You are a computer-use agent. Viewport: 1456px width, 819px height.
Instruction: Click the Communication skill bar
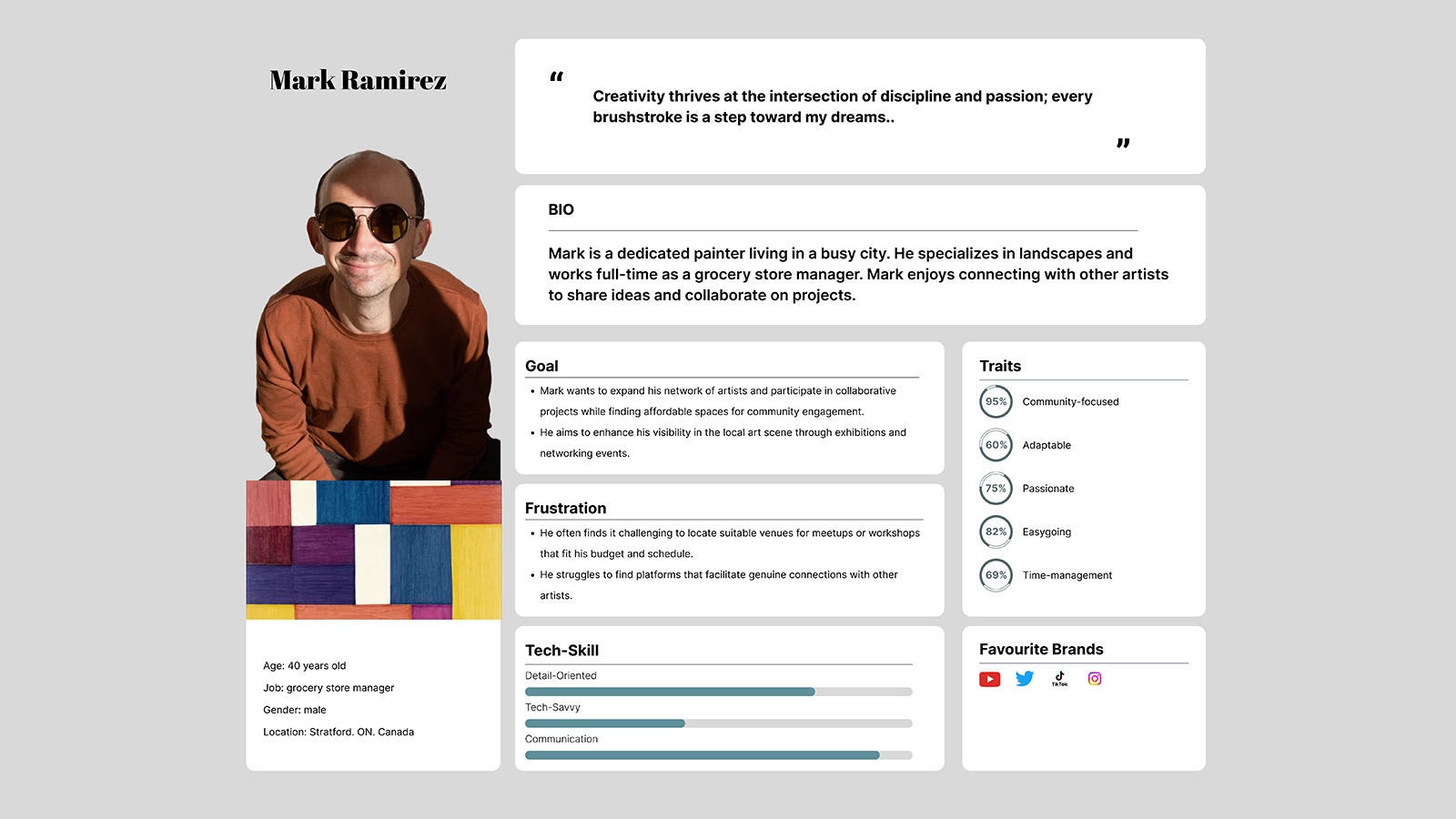[x=718, y=755]
